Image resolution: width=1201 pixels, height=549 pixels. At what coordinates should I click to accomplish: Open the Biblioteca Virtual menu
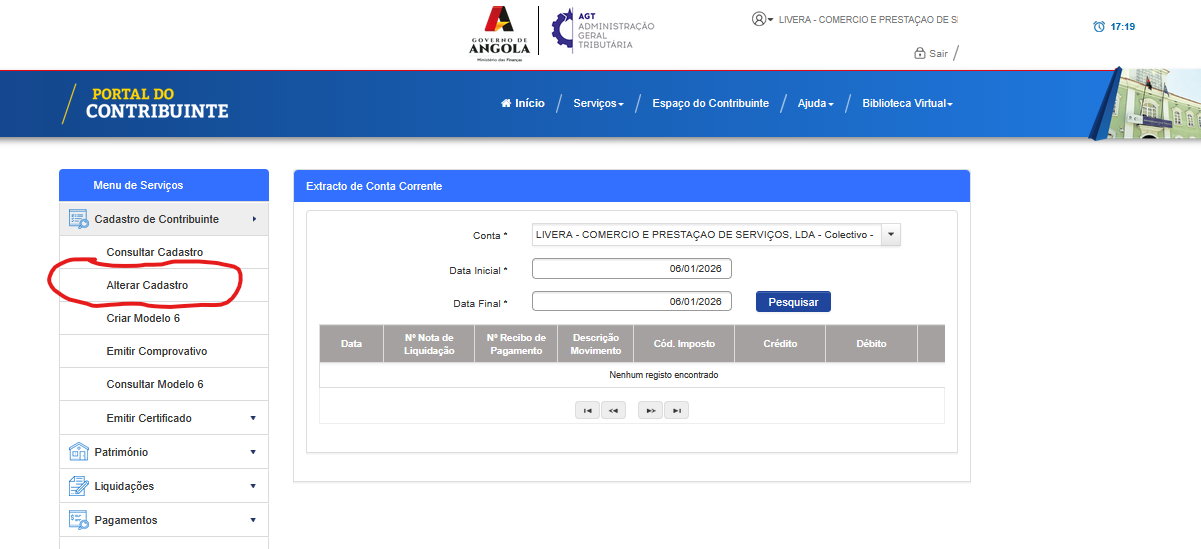tap(907, 103)
